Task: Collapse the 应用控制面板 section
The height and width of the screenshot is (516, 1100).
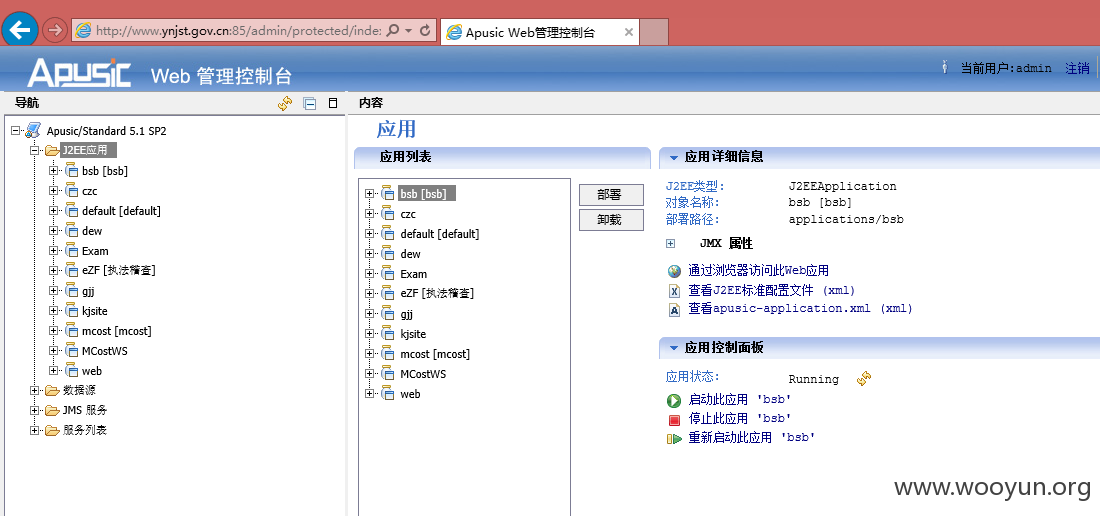Action: click(673, 348)
